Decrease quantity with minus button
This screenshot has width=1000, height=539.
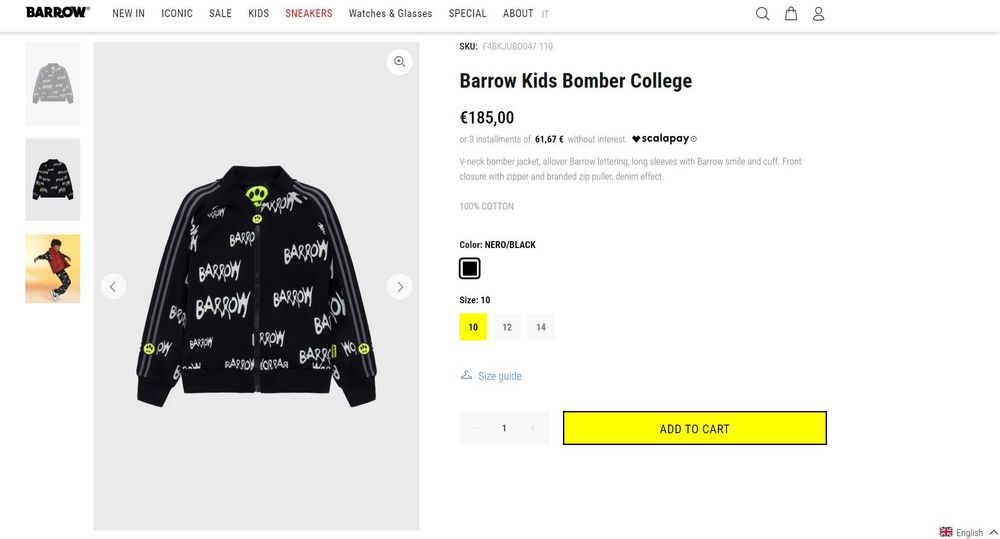pyautogui.click(x=476, y=428)
